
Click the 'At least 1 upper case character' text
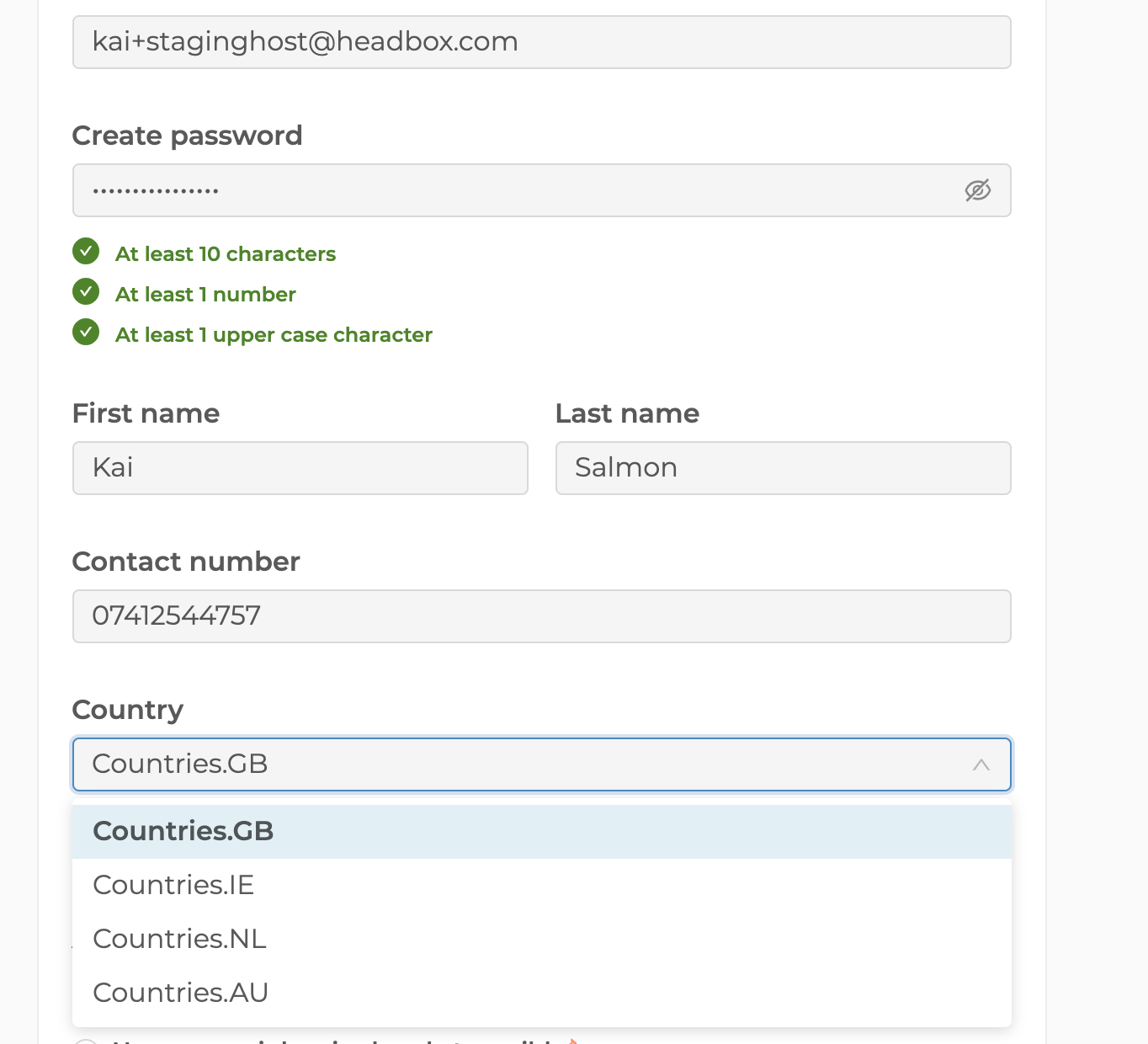[x=274, y=335]
